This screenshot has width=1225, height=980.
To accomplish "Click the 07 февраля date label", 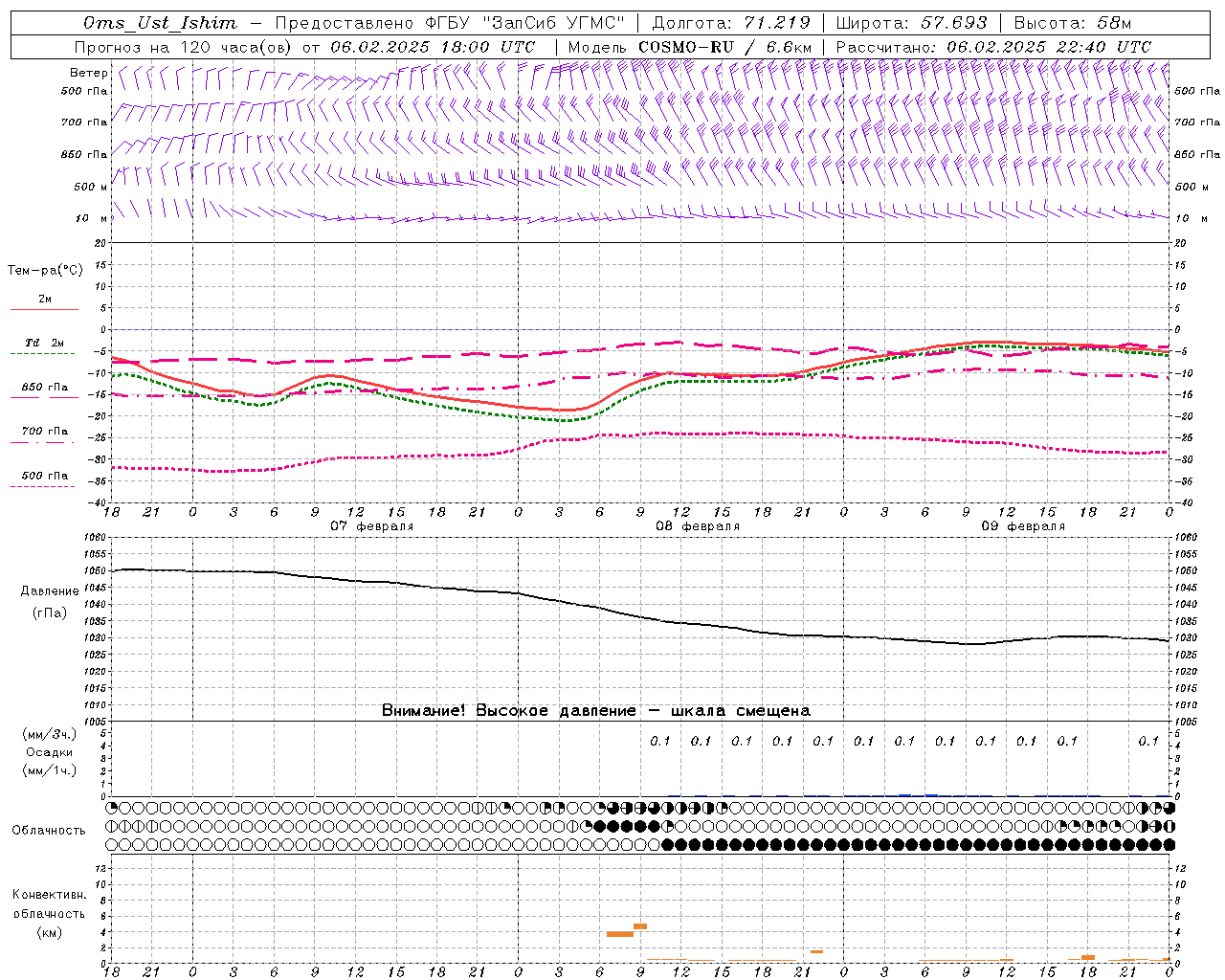I will click(x=372, y=526).
